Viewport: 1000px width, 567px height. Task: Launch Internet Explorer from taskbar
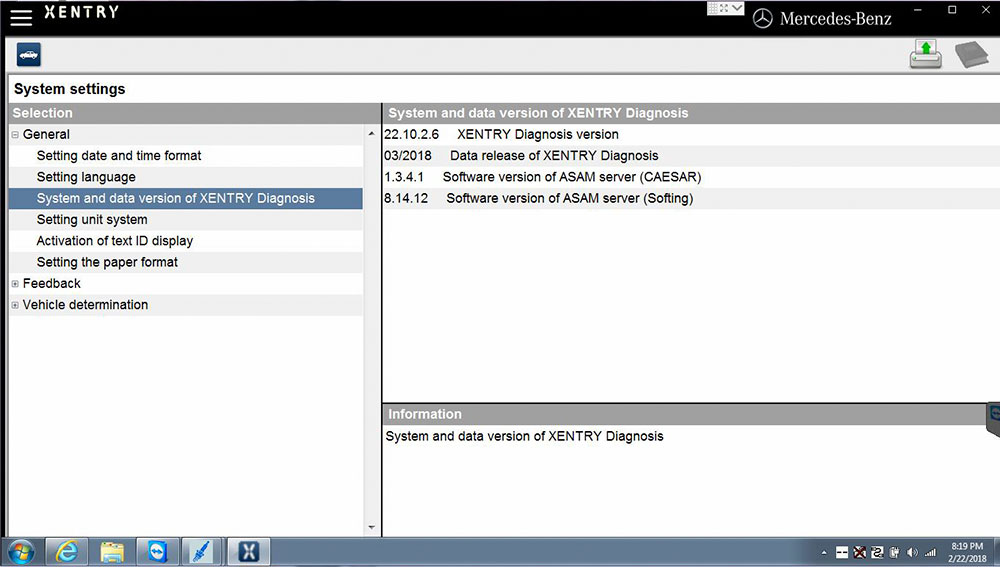pos(66,552)
